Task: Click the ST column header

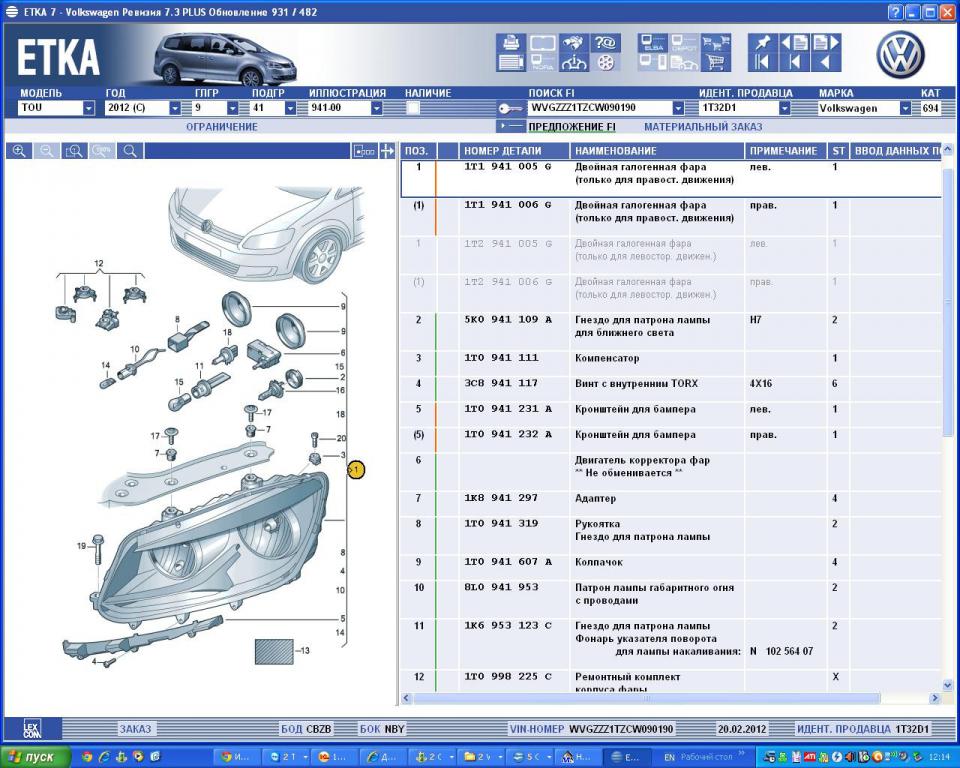Action: pyautogui.click(x=838, y=151)
